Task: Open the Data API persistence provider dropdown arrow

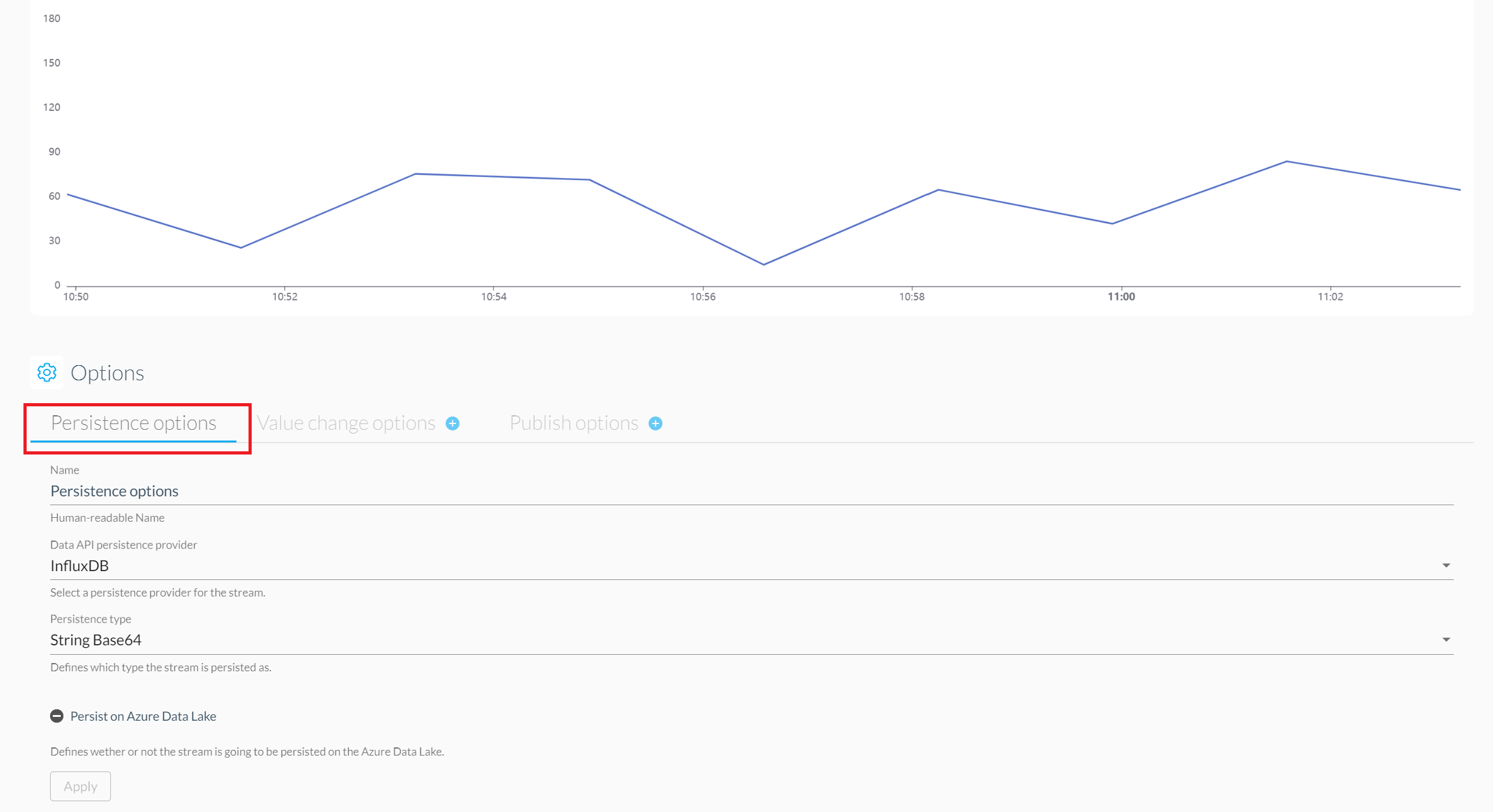Action: point(1446,565)
